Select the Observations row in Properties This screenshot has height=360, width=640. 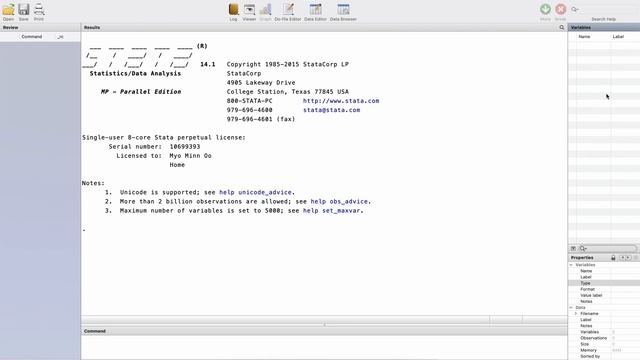[x=604, y=338]
